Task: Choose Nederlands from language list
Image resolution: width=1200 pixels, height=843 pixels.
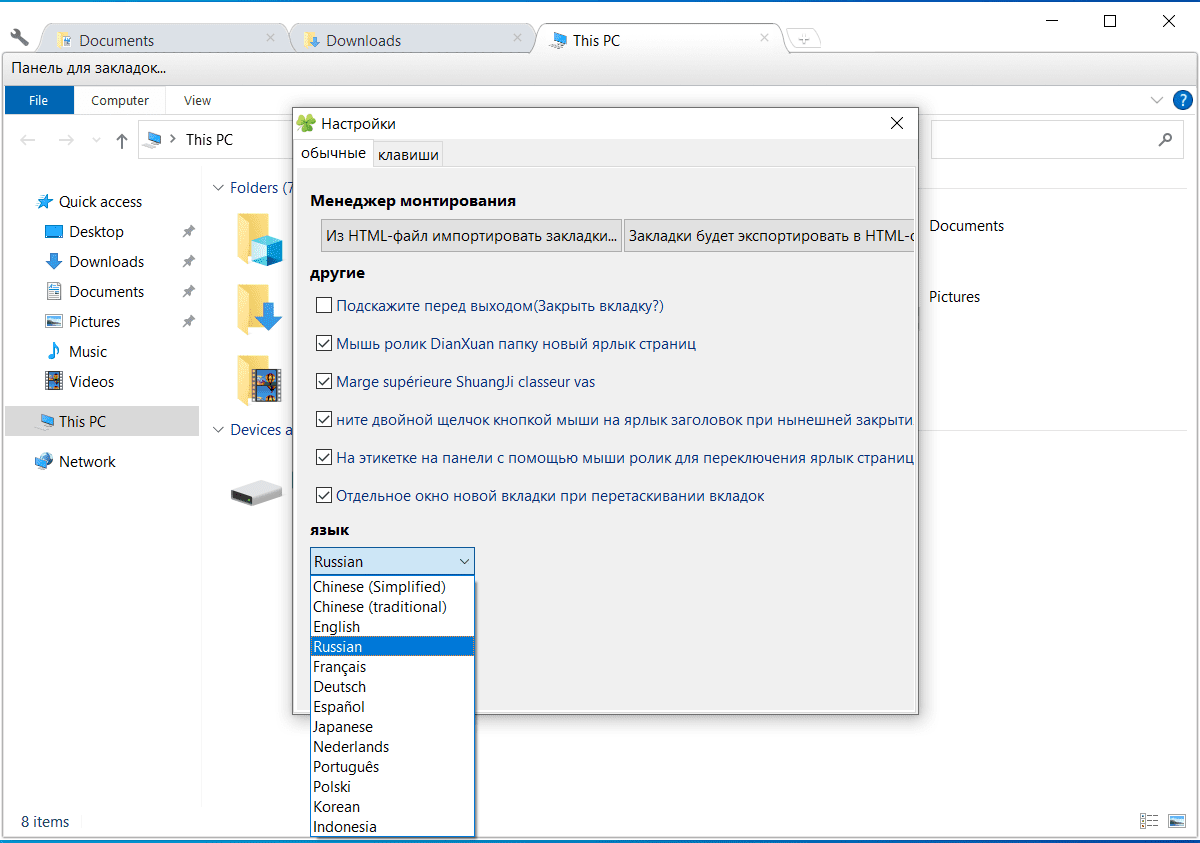Action: click(392, 747)
